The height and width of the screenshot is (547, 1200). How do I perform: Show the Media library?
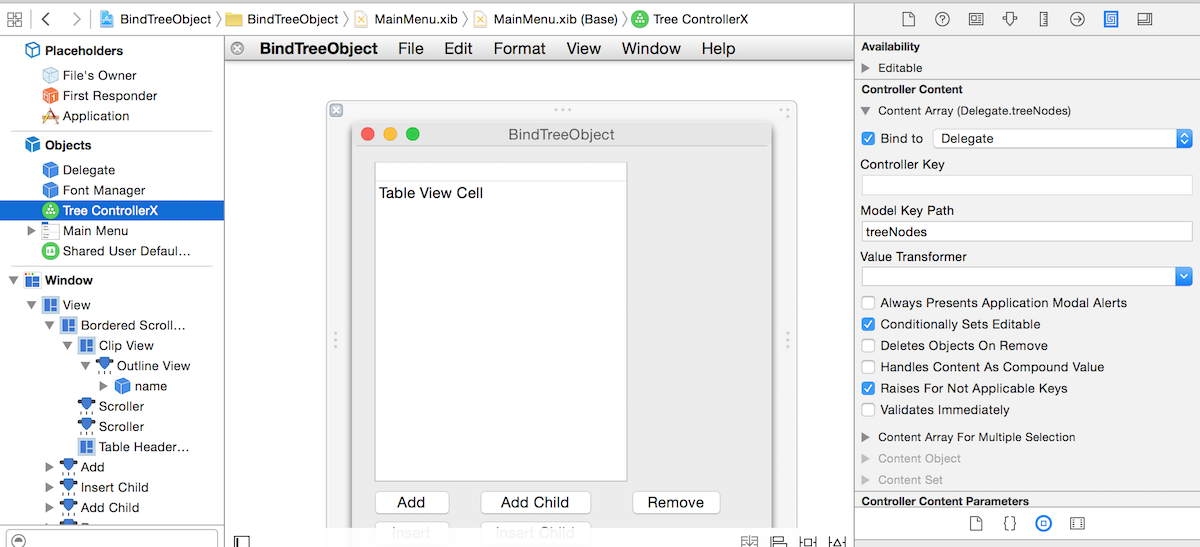[x=1077, y=523]
